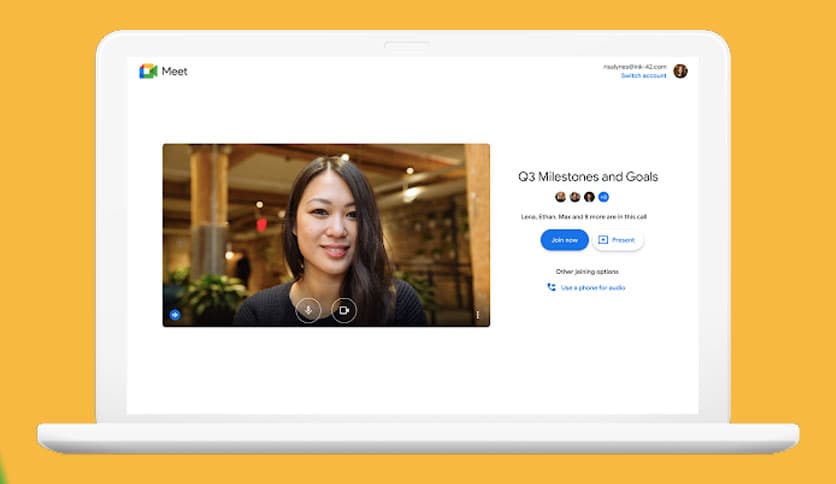The height and width of the screenshot is (484, 836).
Task: Click the second participant avatar
Action: [x=575, y=197]
